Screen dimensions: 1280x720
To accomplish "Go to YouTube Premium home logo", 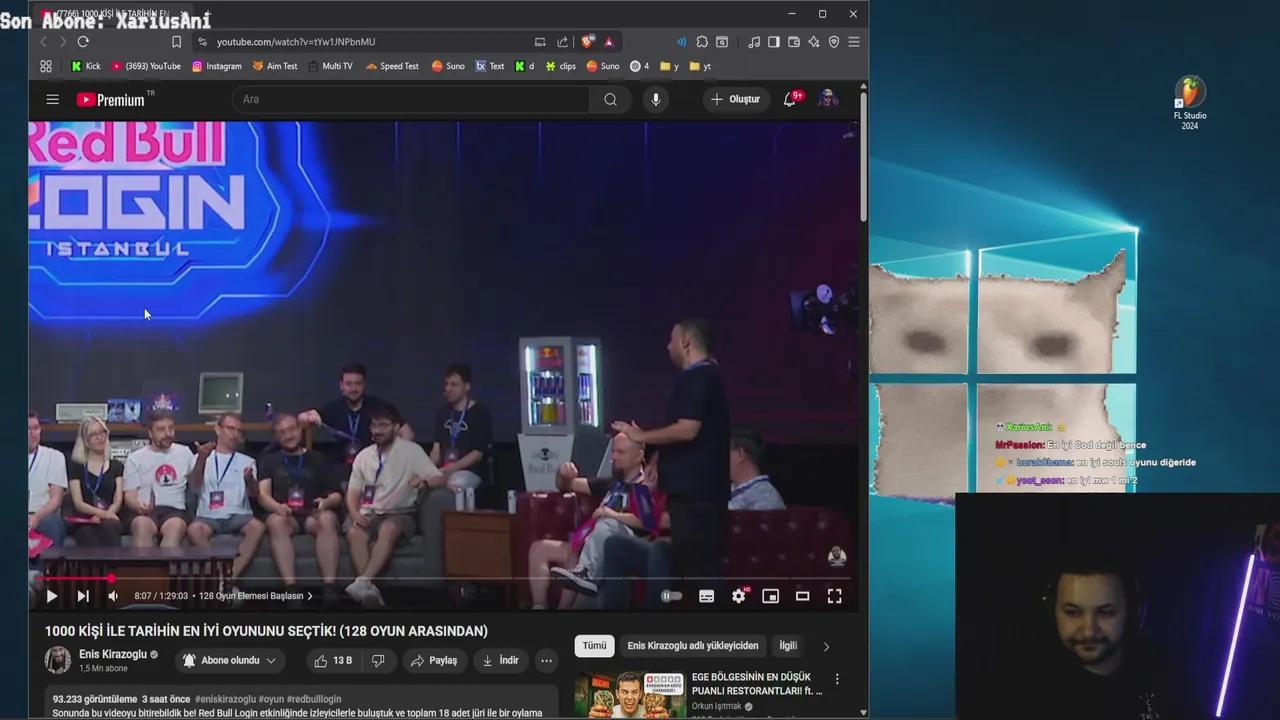I will [112, 99].
